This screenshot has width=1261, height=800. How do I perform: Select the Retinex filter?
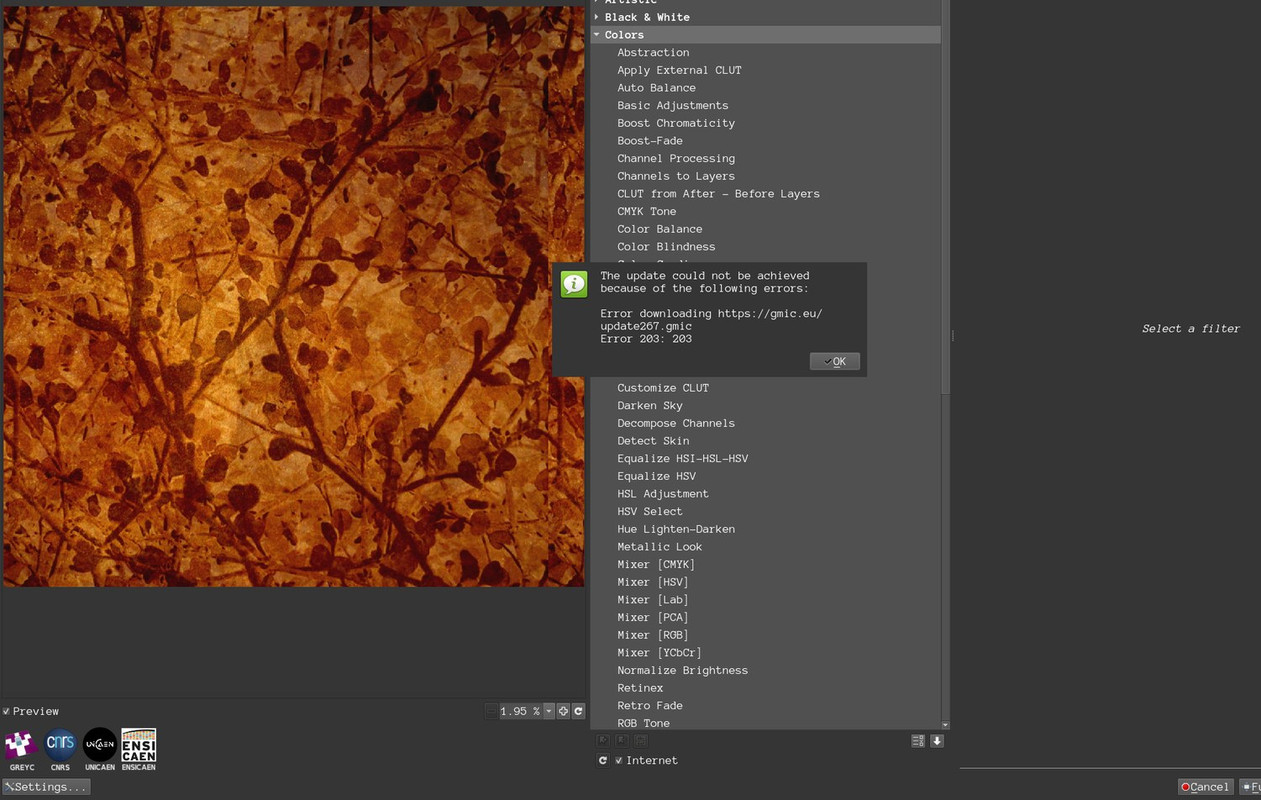[640, 688]
